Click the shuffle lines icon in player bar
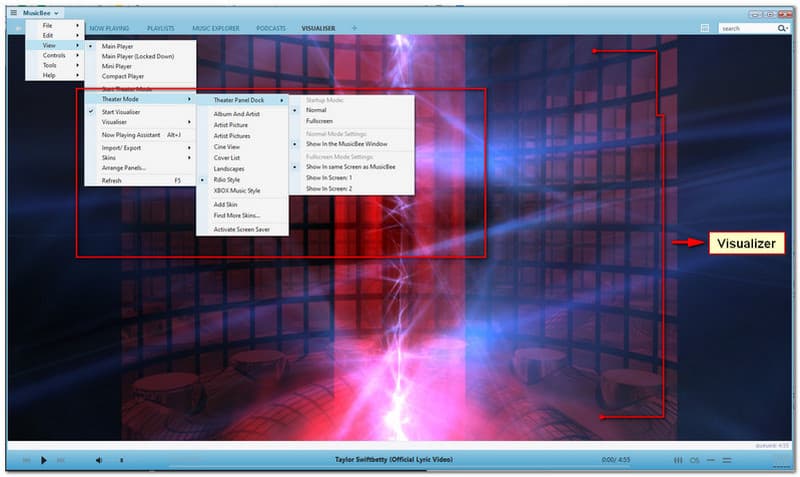 click(727, 460)
